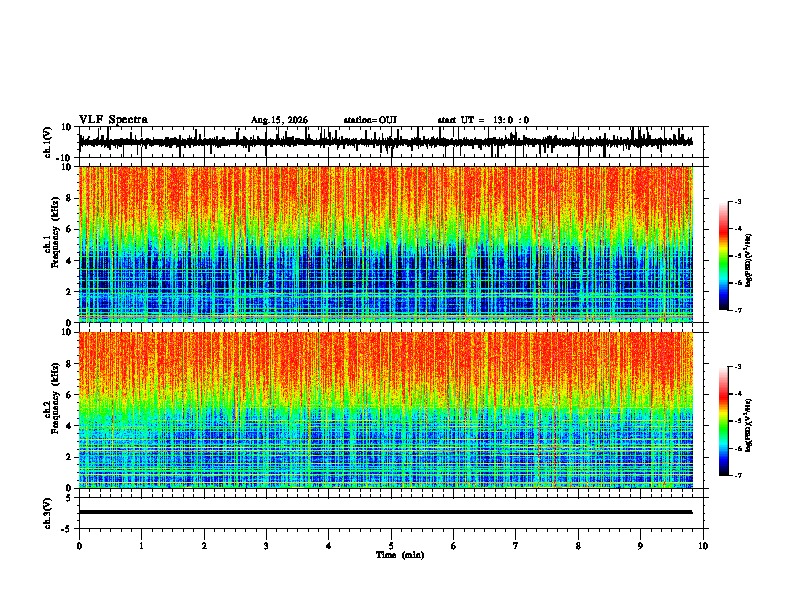The height and width of the screenshot is (612, 792).
Task: Click the "2" kHz tick on ch.2 frequency axis
Action: (69, 457)
